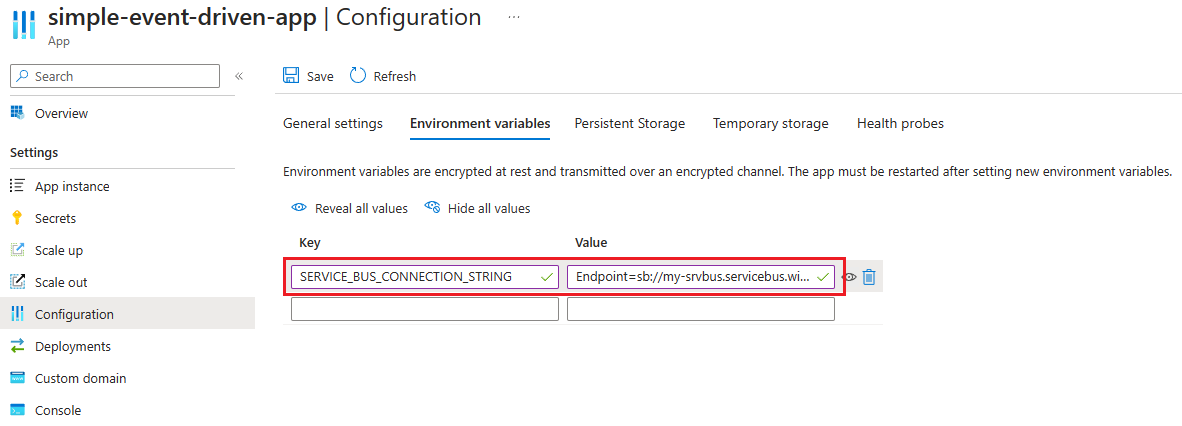Open the Health probes tab
Image resolution: width=1182 pixels, height=426 pixels.
coord(900,123)
